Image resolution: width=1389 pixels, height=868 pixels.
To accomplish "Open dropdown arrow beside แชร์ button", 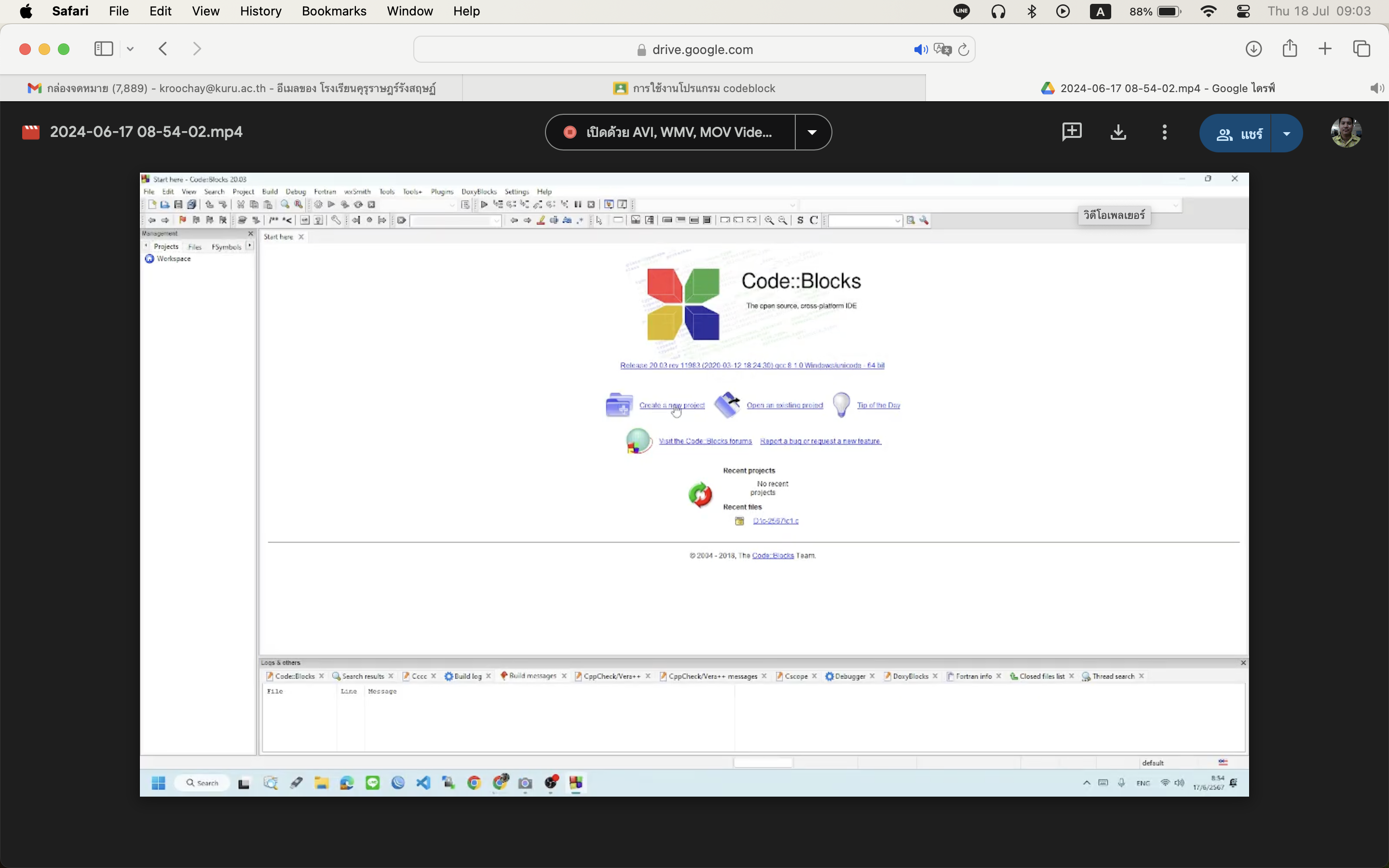I will (x=1287, y=134).
